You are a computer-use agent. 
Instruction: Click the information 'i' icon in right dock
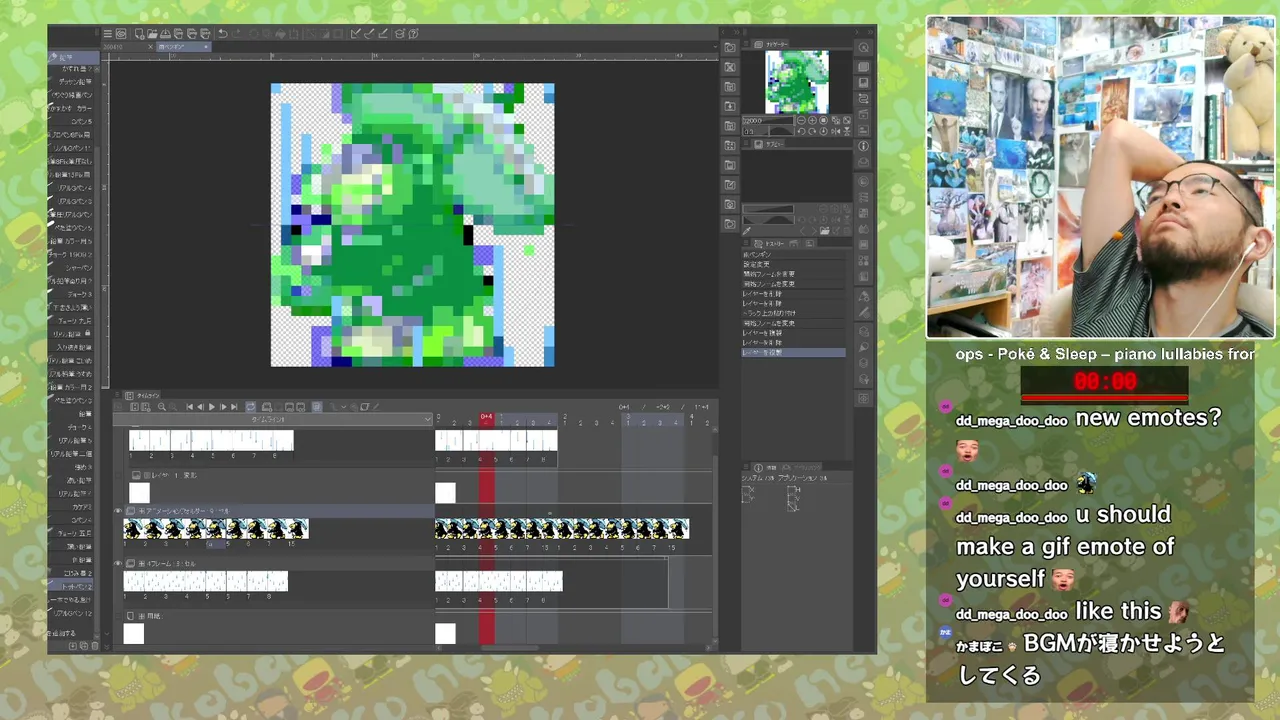coord(863,146)
